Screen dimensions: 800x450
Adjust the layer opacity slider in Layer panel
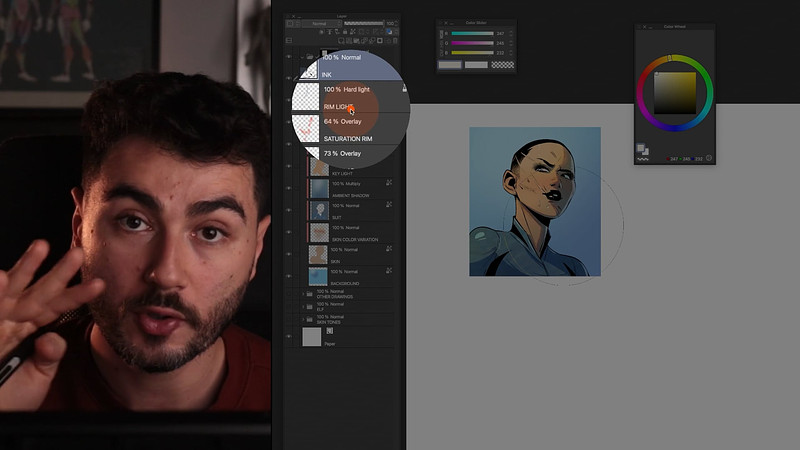point(364,23)
